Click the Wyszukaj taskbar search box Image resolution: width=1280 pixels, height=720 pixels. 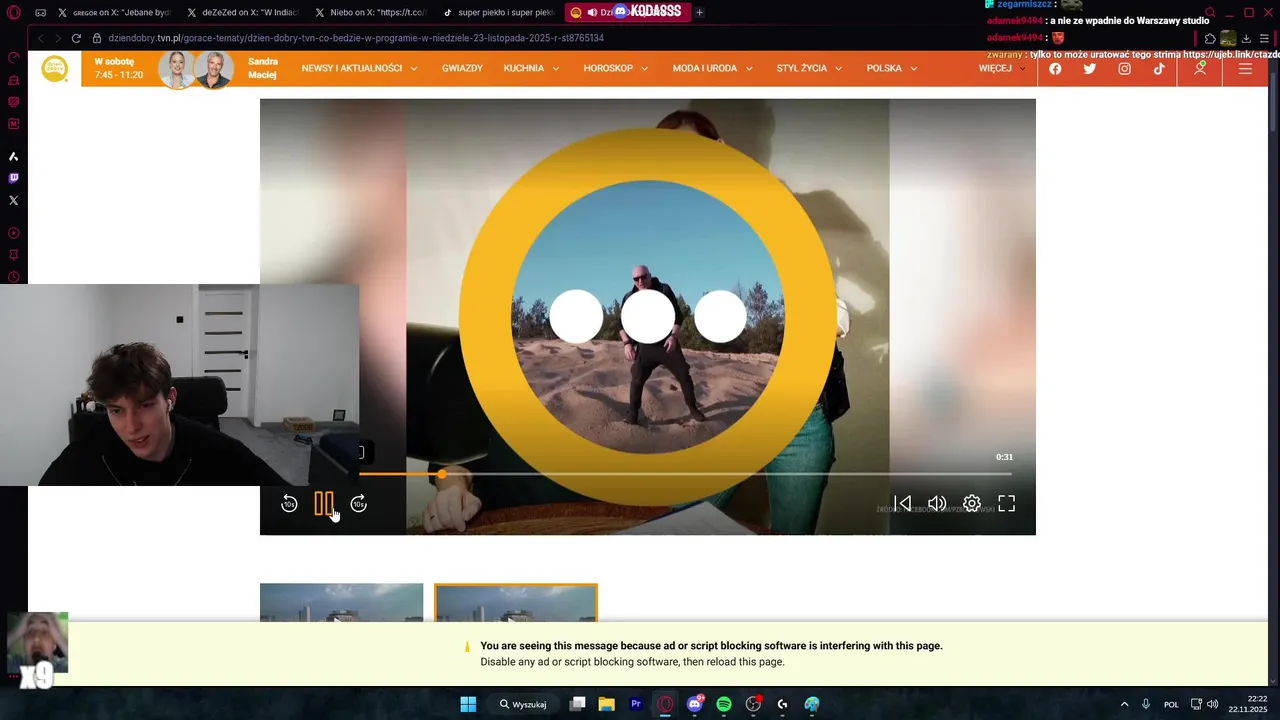(x=523, y=704)
